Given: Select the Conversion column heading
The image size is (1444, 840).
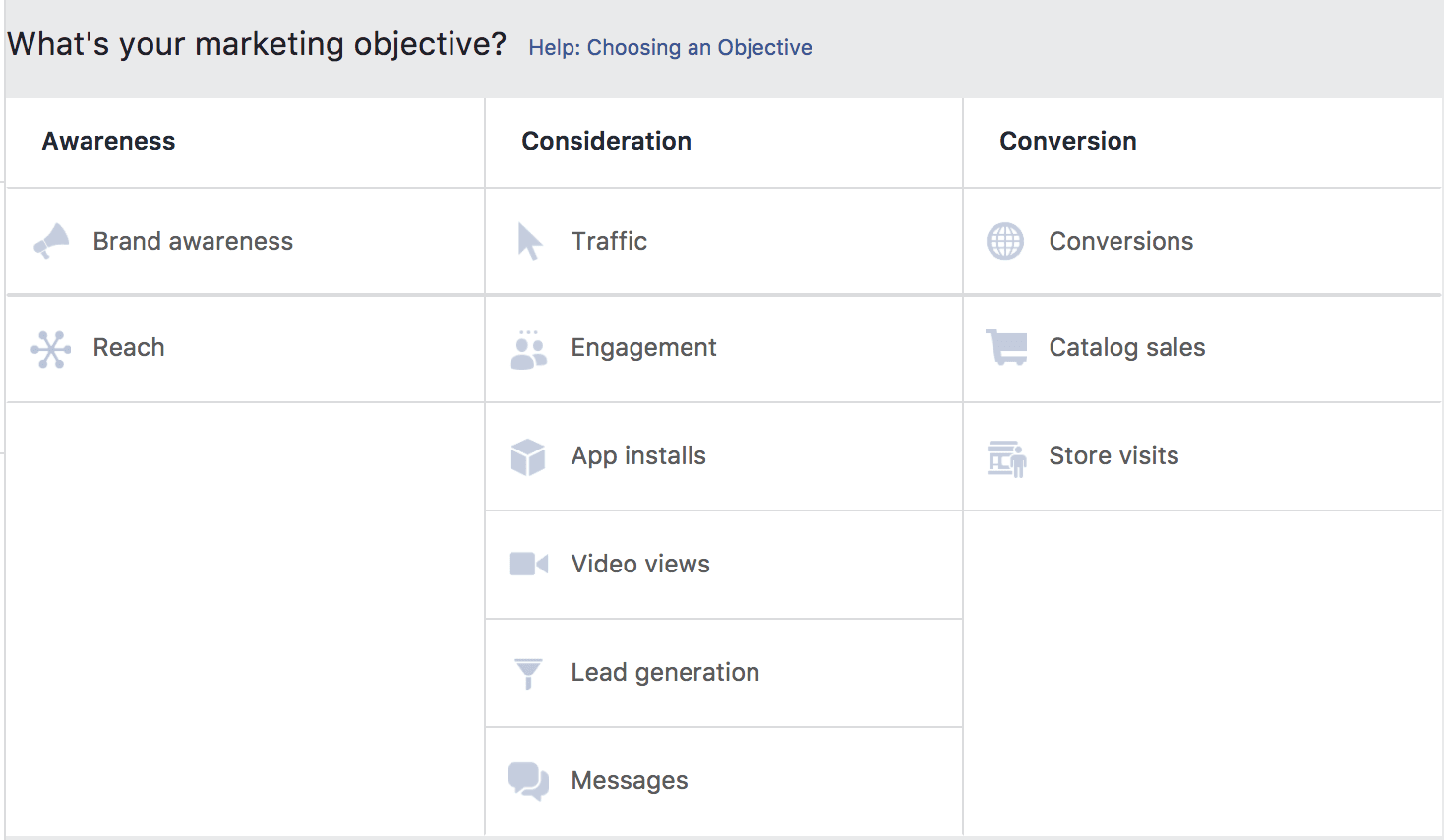Looking at the screenshot, I should point(1067,142).
